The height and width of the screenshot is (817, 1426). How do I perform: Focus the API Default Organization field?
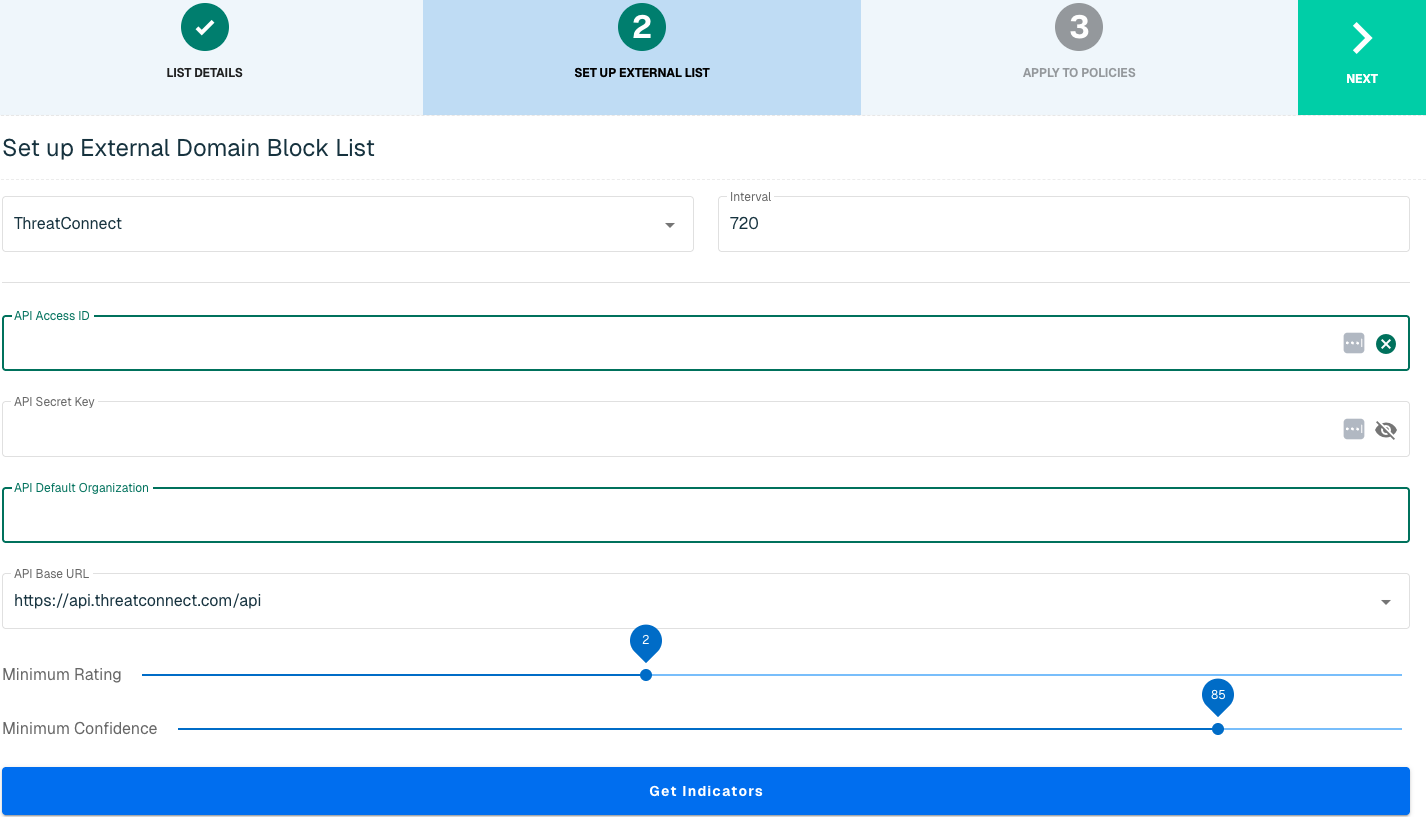click(x=706, y=516)
